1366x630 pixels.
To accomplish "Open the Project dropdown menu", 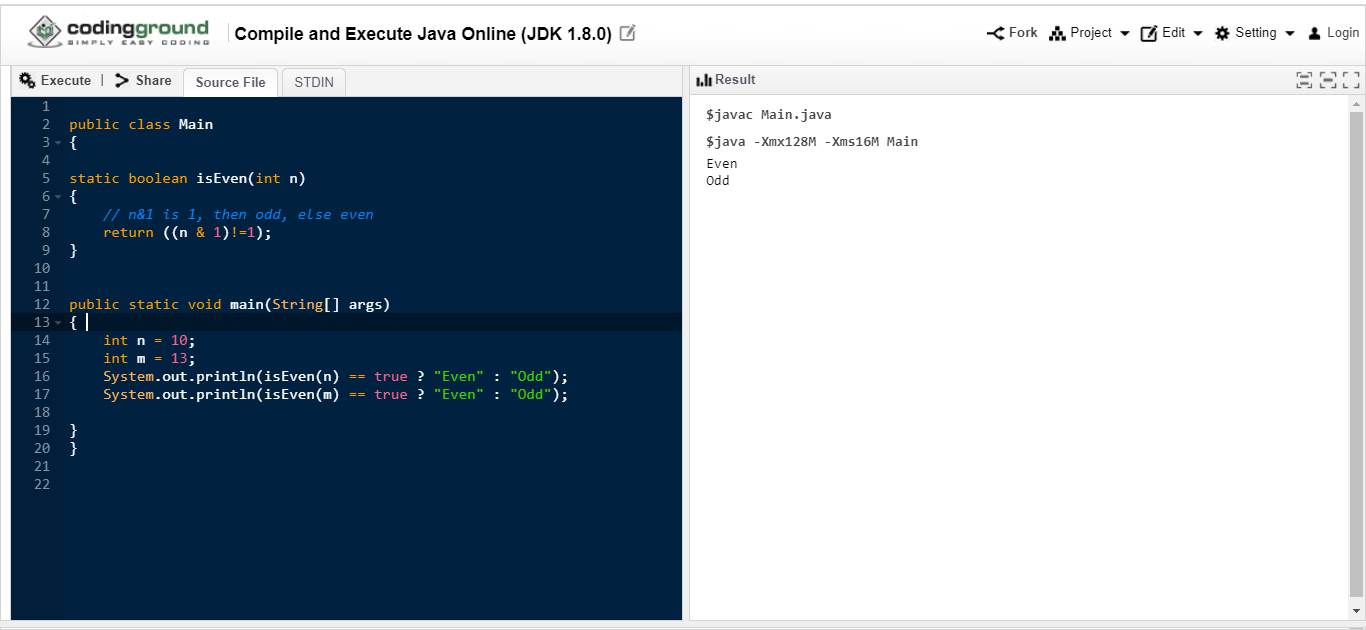I will (x=1089, y=33).
